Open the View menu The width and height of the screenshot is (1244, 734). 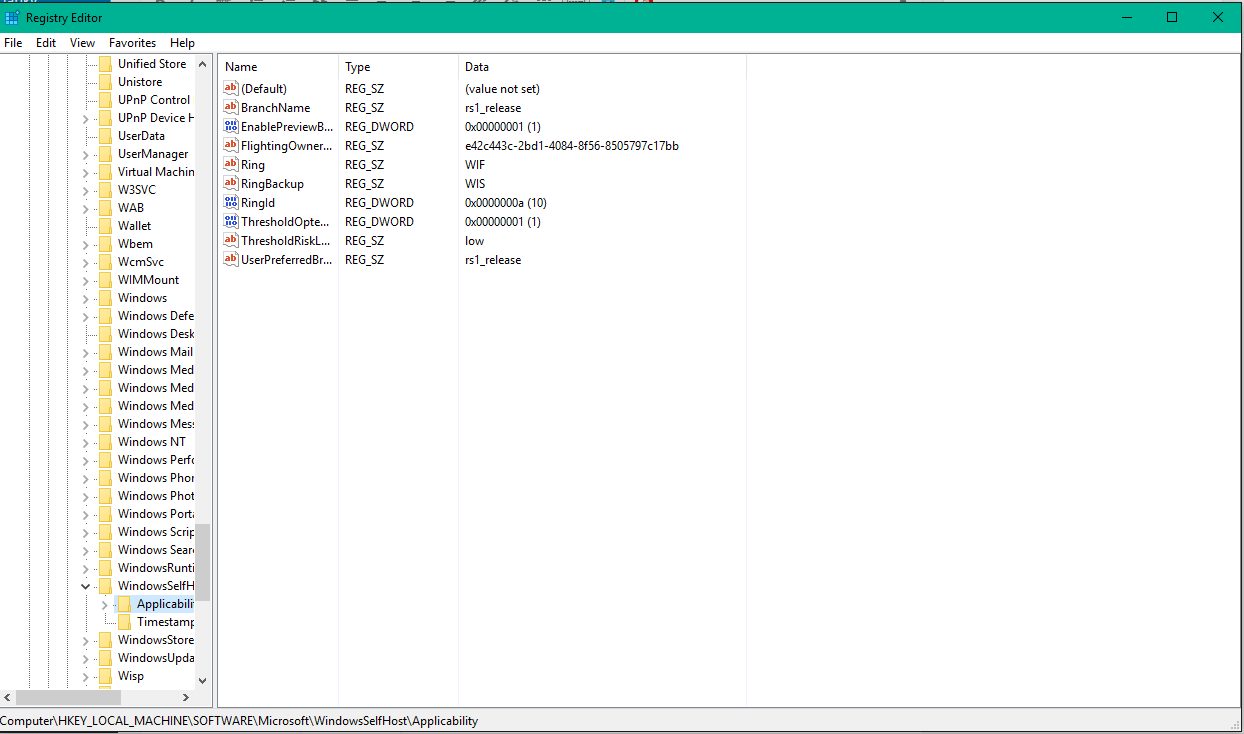(x=83, y=43)
